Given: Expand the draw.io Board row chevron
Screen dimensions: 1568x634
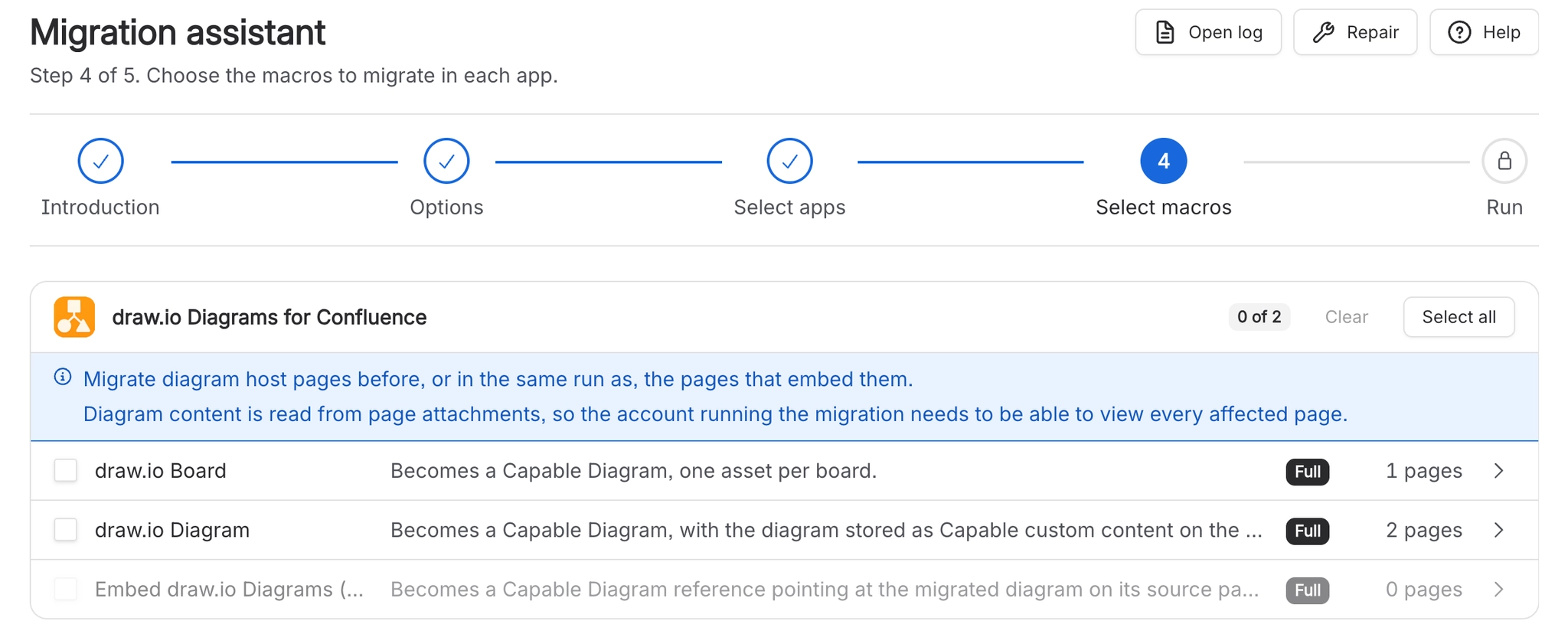Looking at the screenshot, I should tap(1499, 470).
